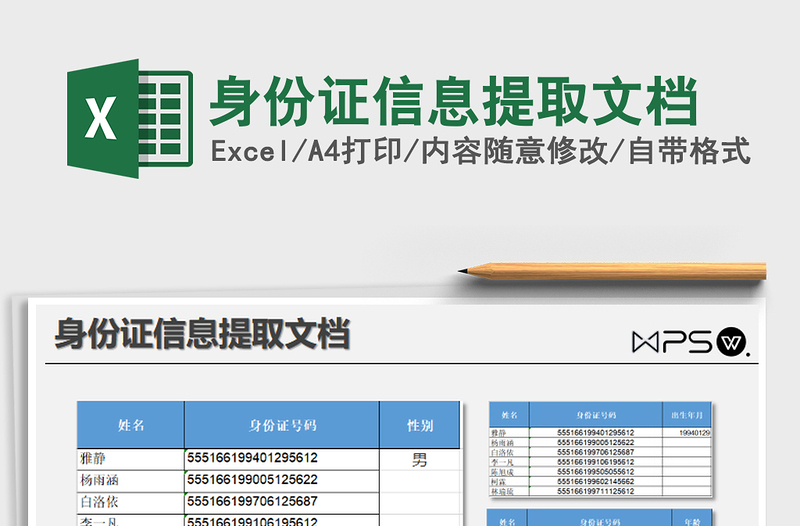Click the large green 身份证信息提取文档 title

coord(454,101)
